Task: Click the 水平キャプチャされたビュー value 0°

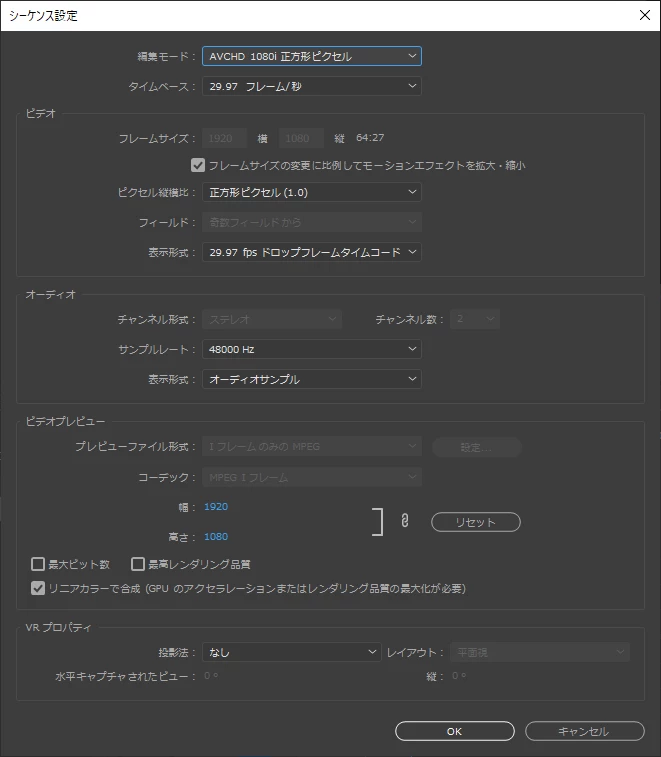Action: 211,676
